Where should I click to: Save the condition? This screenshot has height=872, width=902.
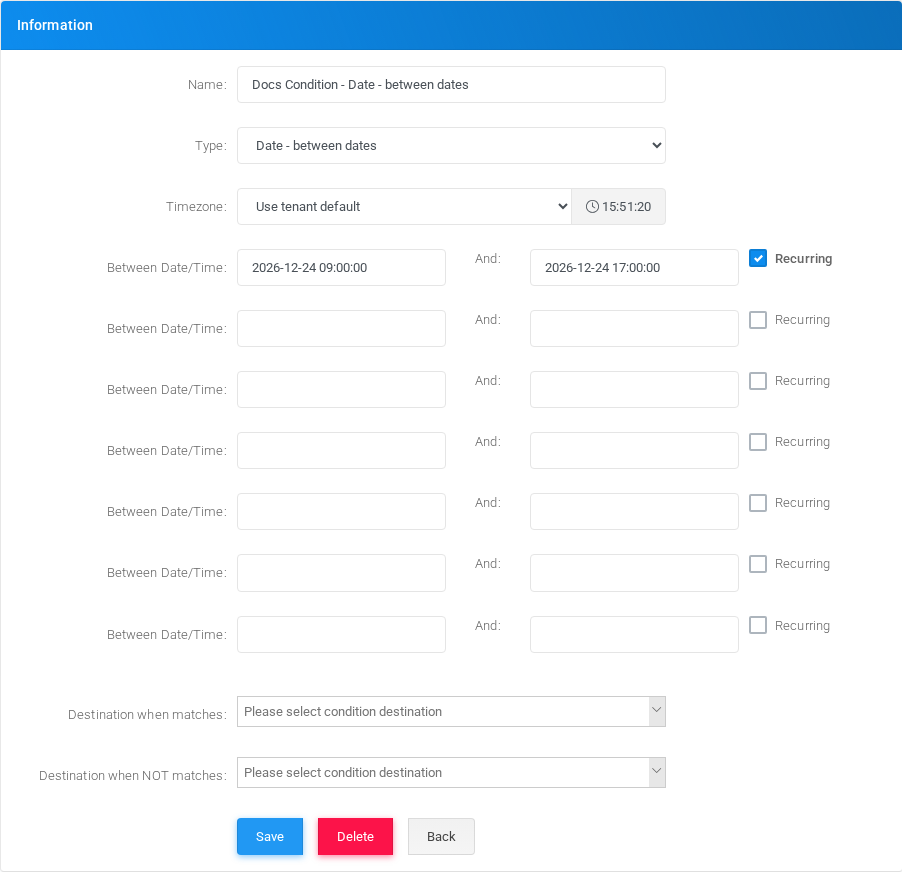click(x=270, y=836)
